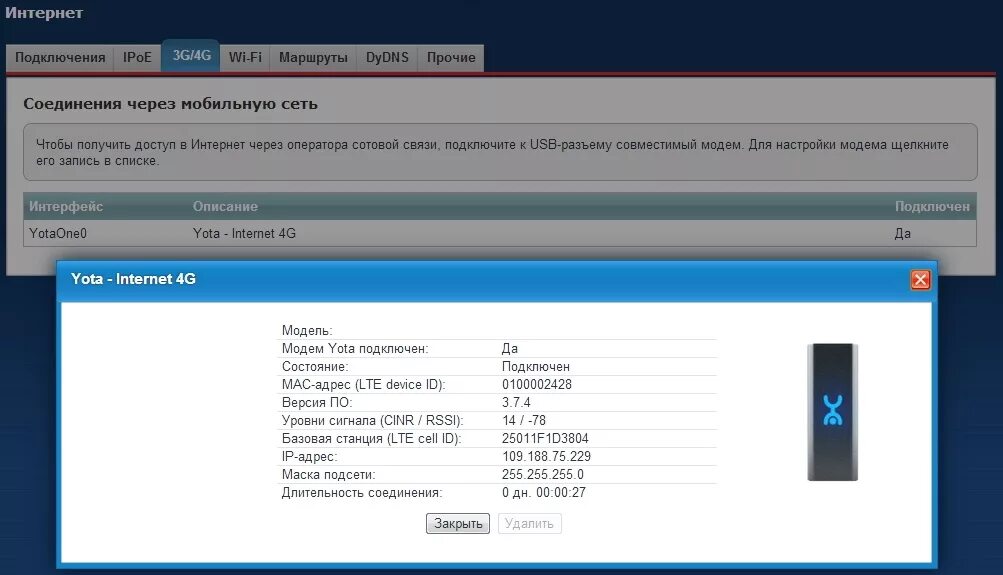Click the Да value in connections table
Screen dimensions: 1003x575
(x=903, y=233)
